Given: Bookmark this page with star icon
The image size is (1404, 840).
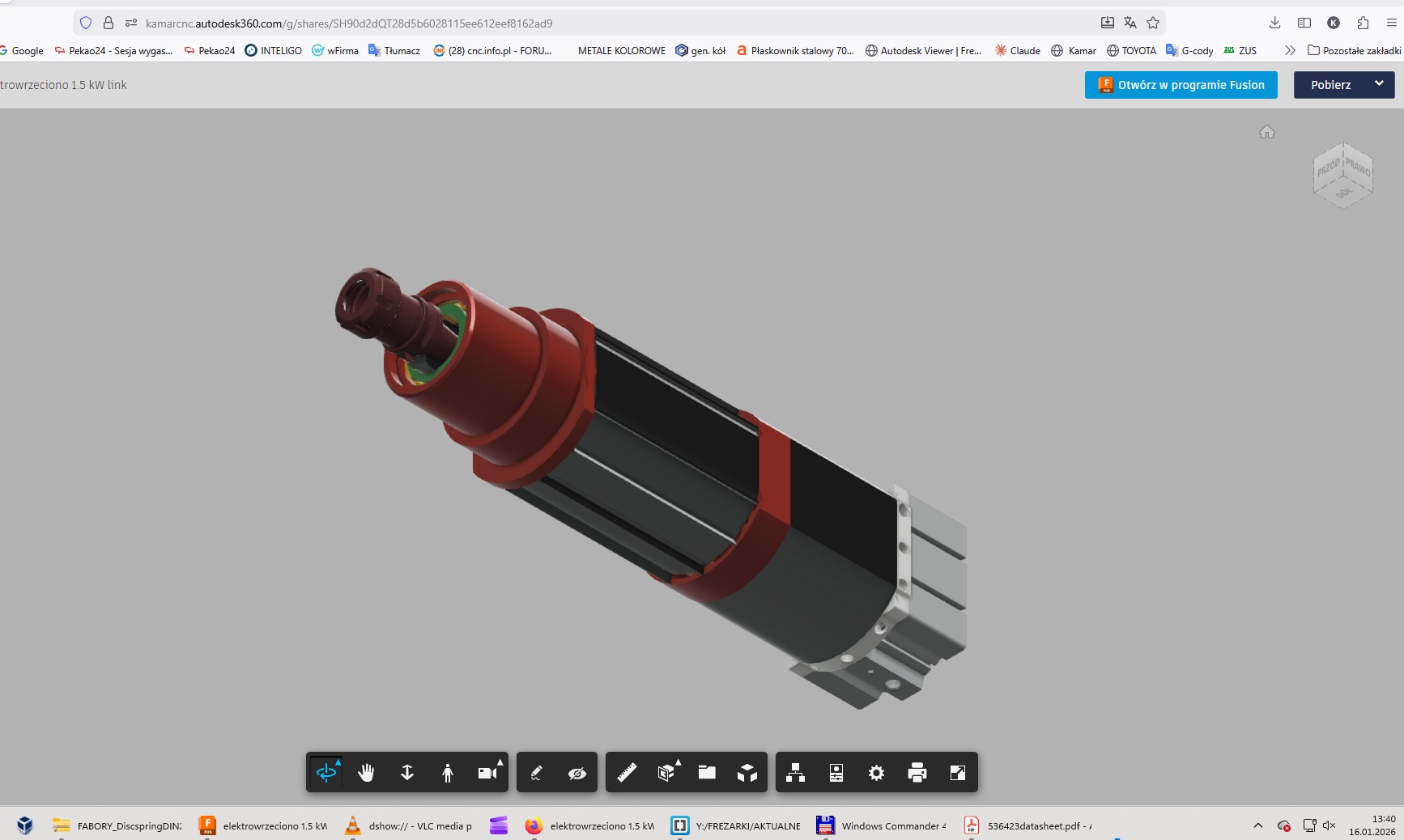Looking at the screenshot, I should [1153, 23].
